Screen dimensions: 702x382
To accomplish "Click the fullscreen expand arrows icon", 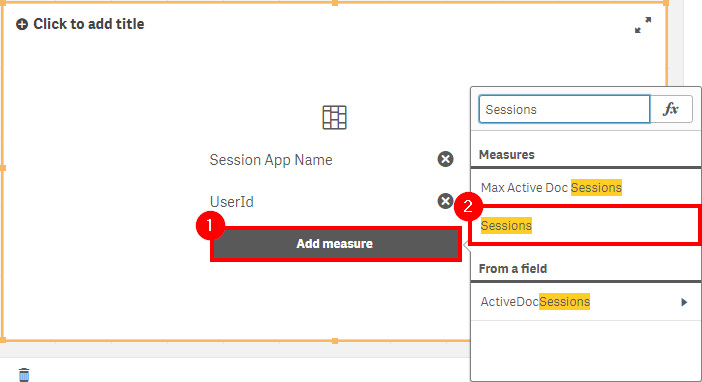I will tap(643, 25).
